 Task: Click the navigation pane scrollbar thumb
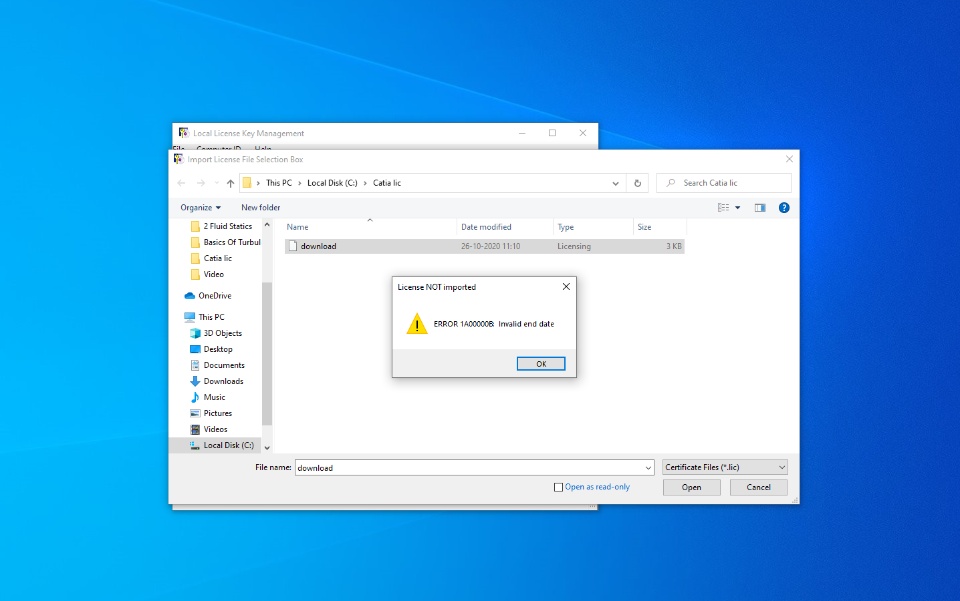coord(267,353)
